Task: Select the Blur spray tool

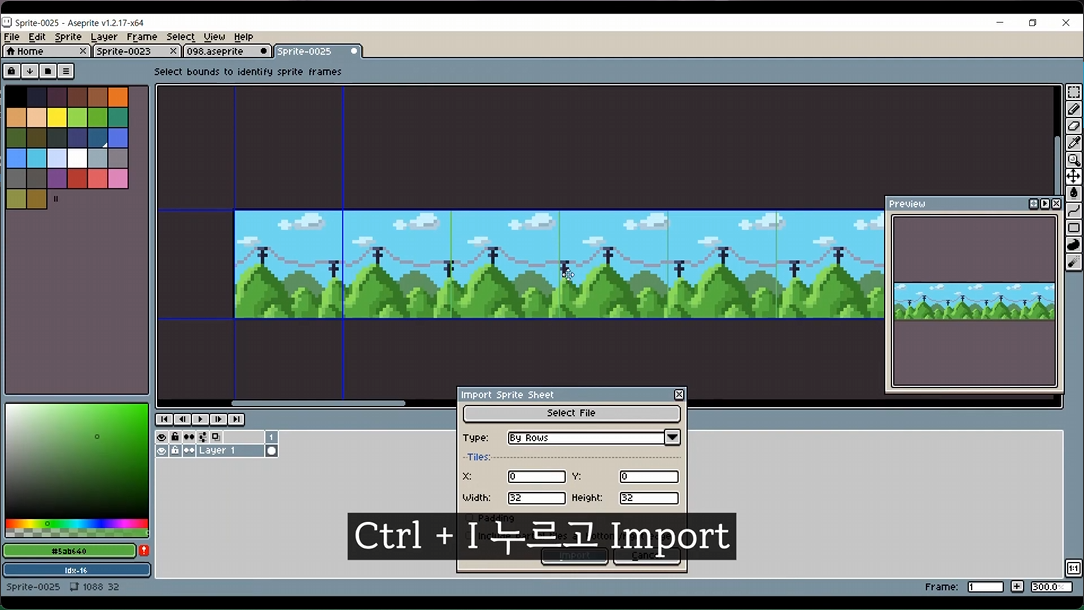Action: pyautogui.click(x=1073, y=261)
